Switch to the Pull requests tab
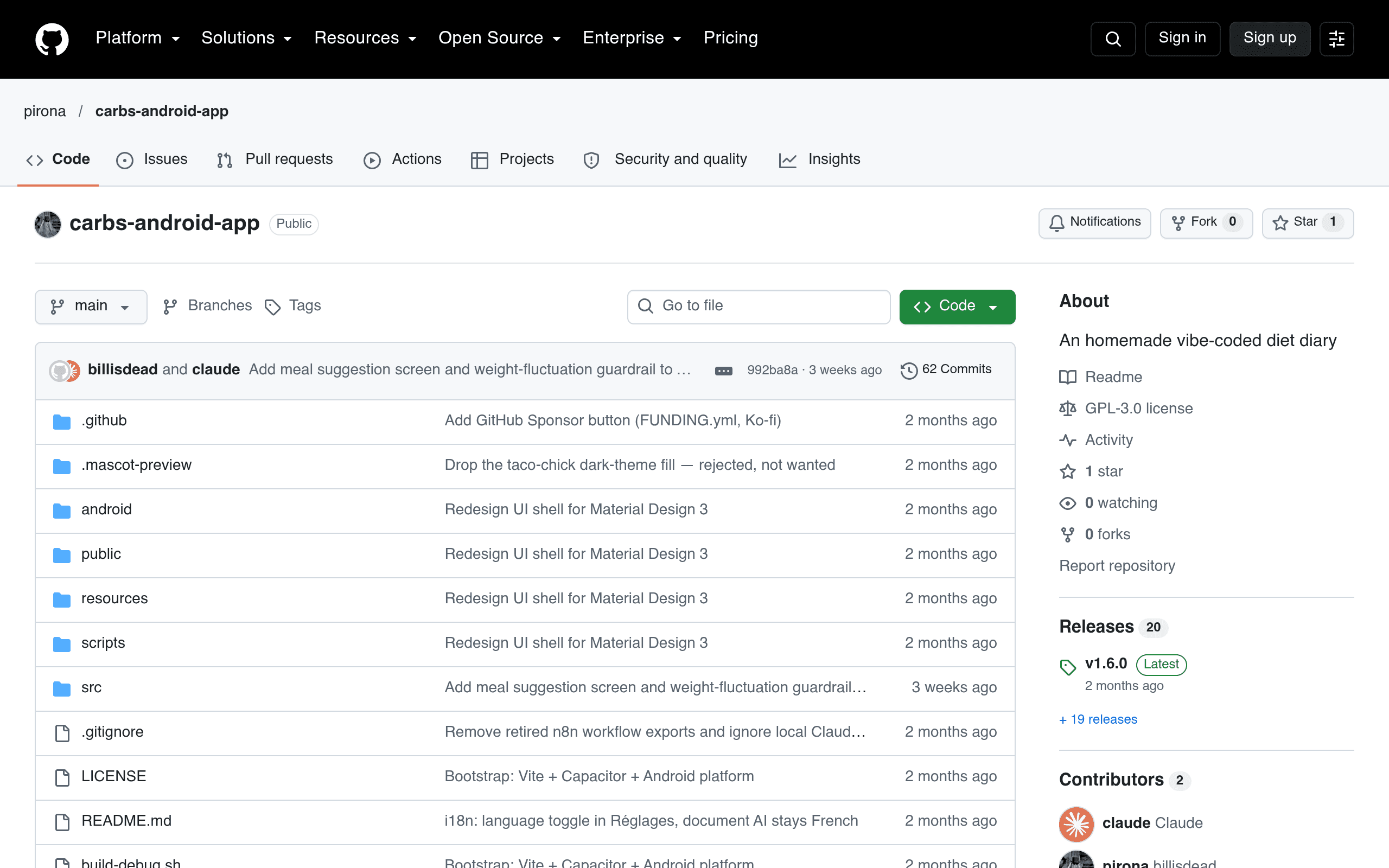The height and width of the screenshot is (868, 1389). (x=275, y=159)
